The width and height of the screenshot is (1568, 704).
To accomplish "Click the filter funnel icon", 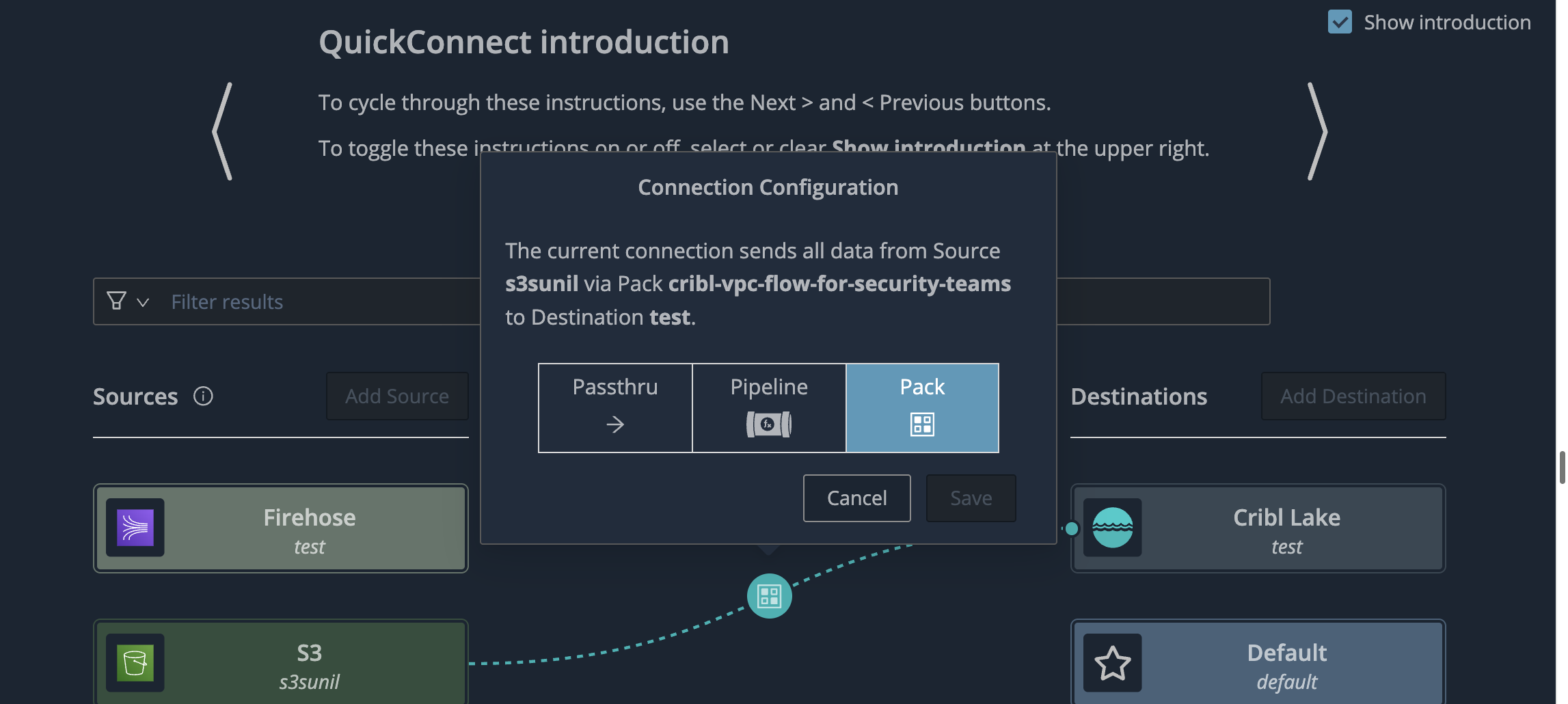I will pos(116,301).
